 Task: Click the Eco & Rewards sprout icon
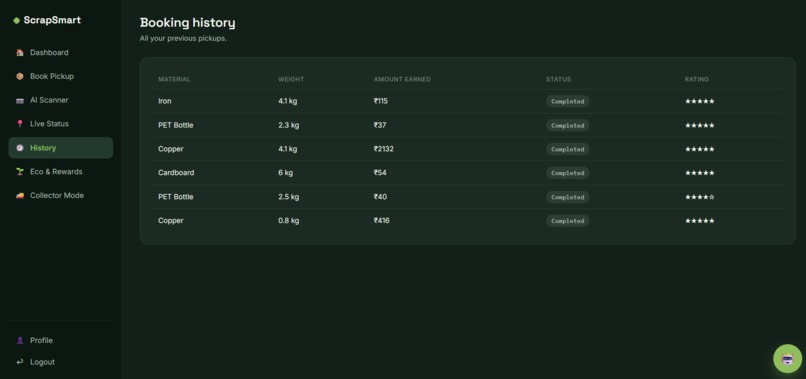tap(20, 172)
